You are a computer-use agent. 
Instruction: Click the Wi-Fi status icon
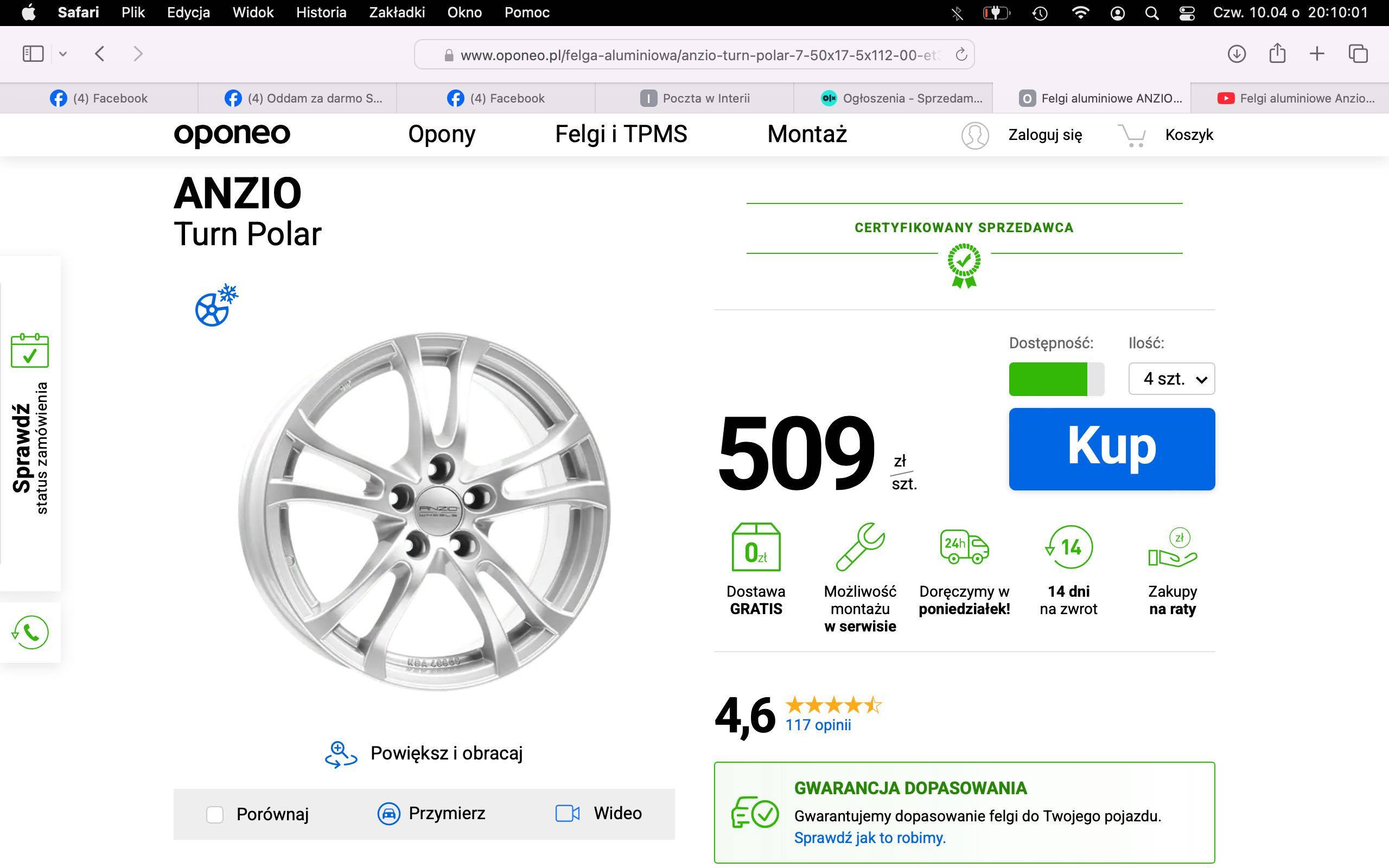[1081, 12]
